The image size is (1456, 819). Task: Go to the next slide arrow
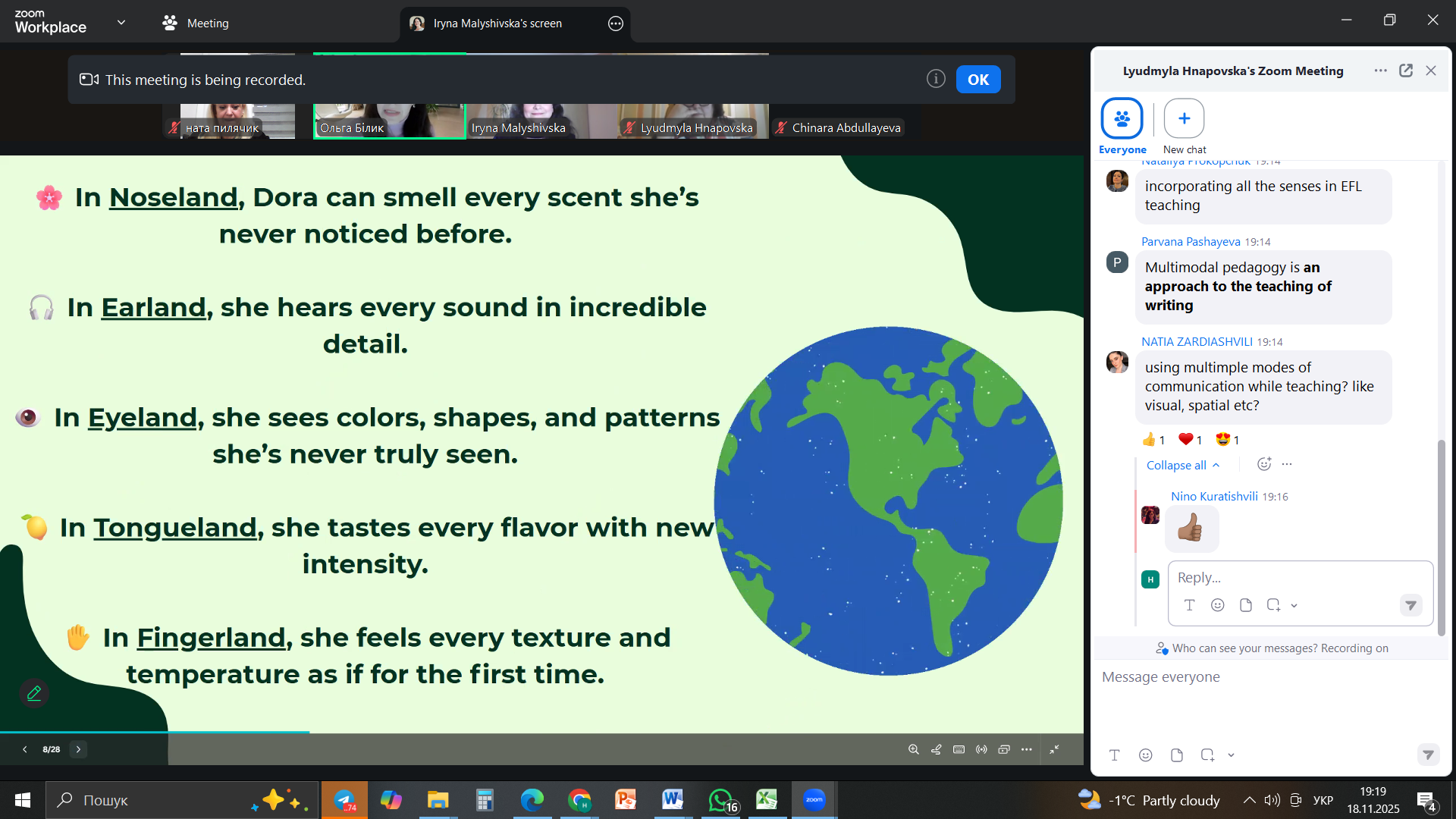tap(78, 749)
